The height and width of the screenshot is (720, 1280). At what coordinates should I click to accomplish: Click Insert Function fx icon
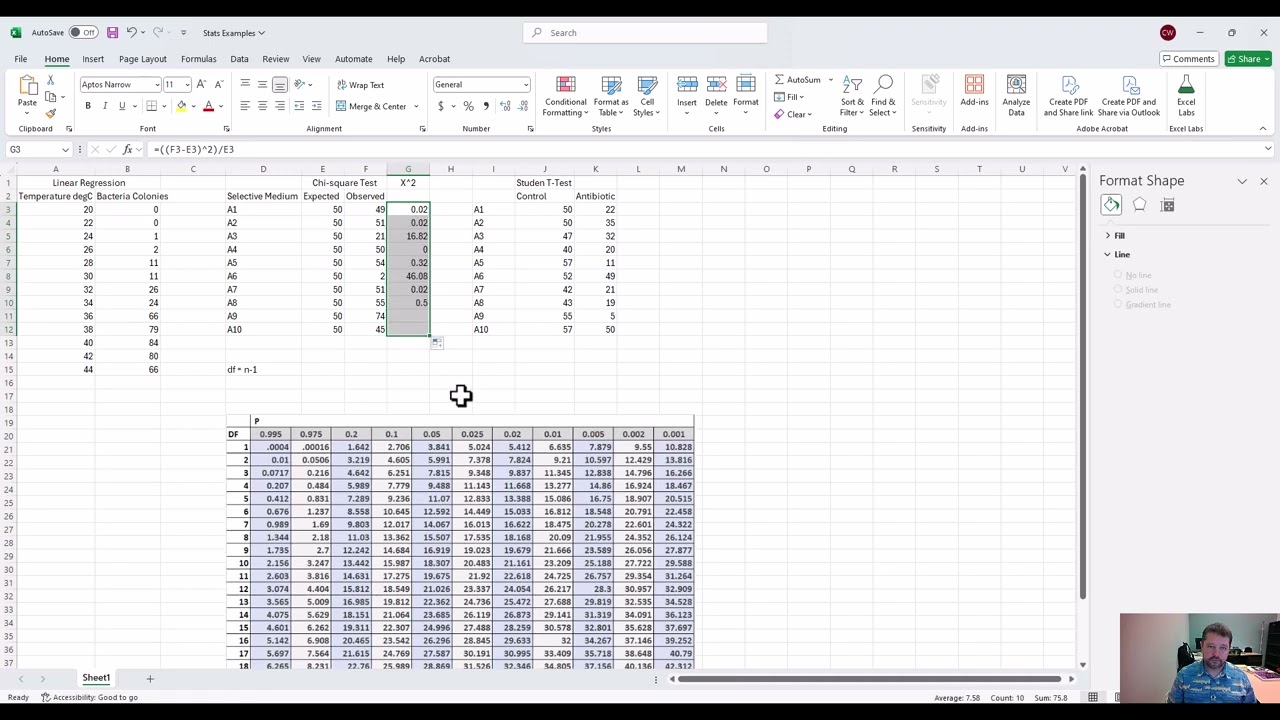[127, 149]
